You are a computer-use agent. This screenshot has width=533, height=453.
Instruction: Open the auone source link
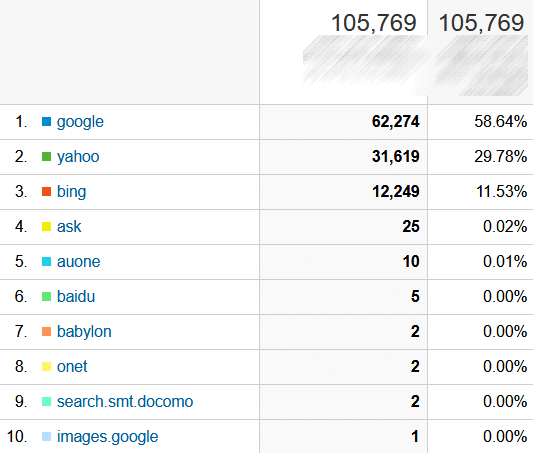tap(79, 262)
